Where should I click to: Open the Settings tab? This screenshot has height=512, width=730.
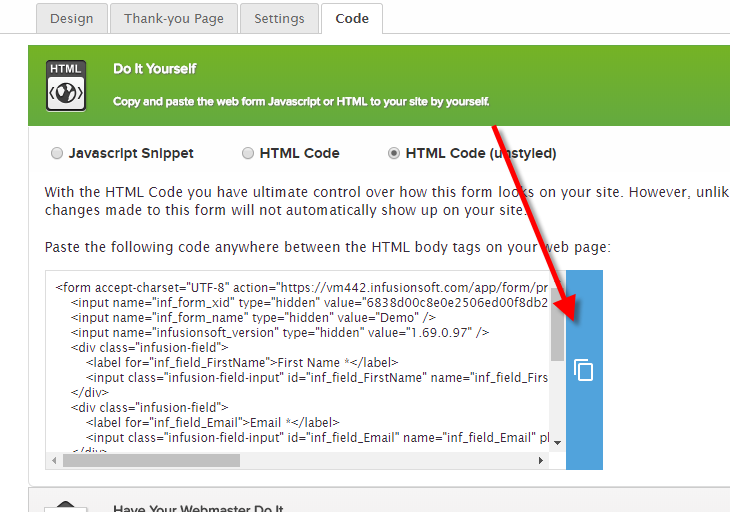[279, 19]
